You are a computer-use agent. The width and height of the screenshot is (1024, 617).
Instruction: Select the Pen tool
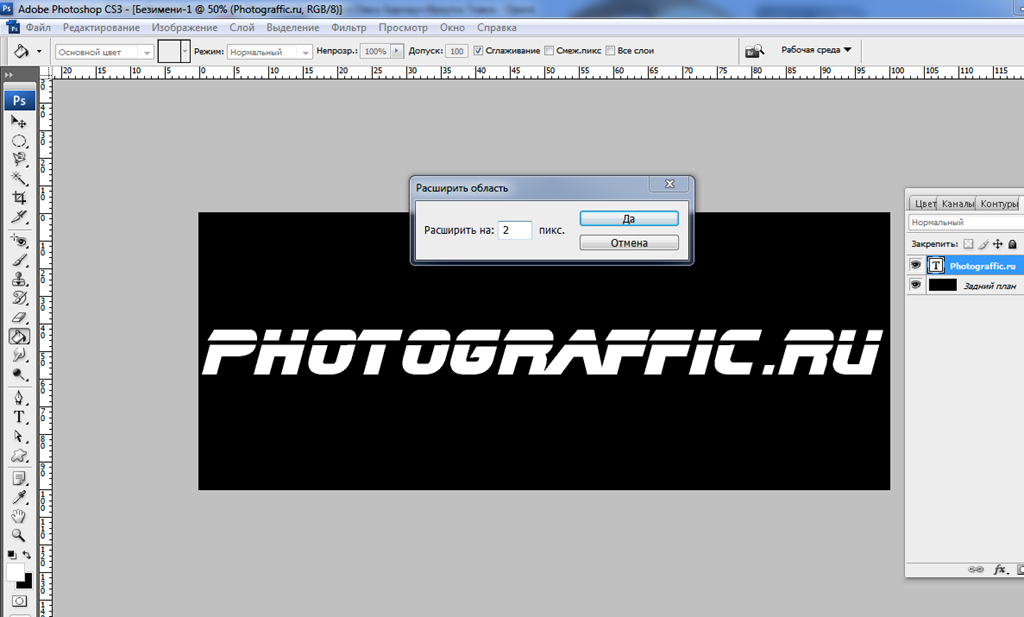pos(19,398)
